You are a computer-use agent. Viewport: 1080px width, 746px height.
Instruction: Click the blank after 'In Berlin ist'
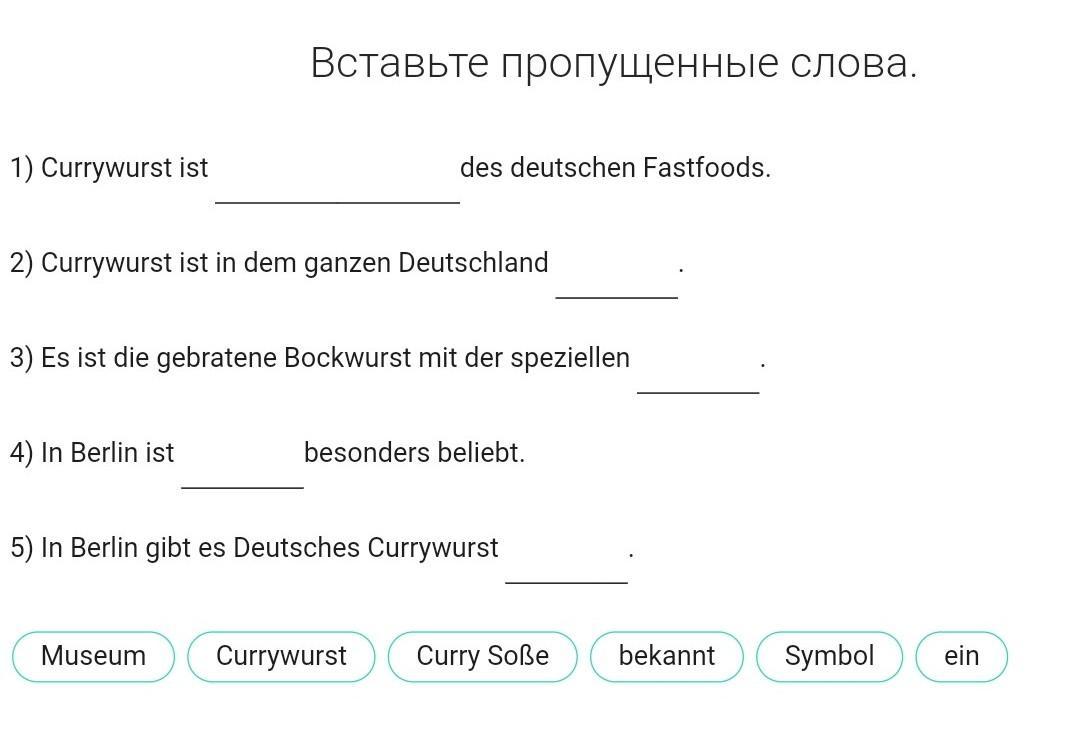click(x=242, y=466)
